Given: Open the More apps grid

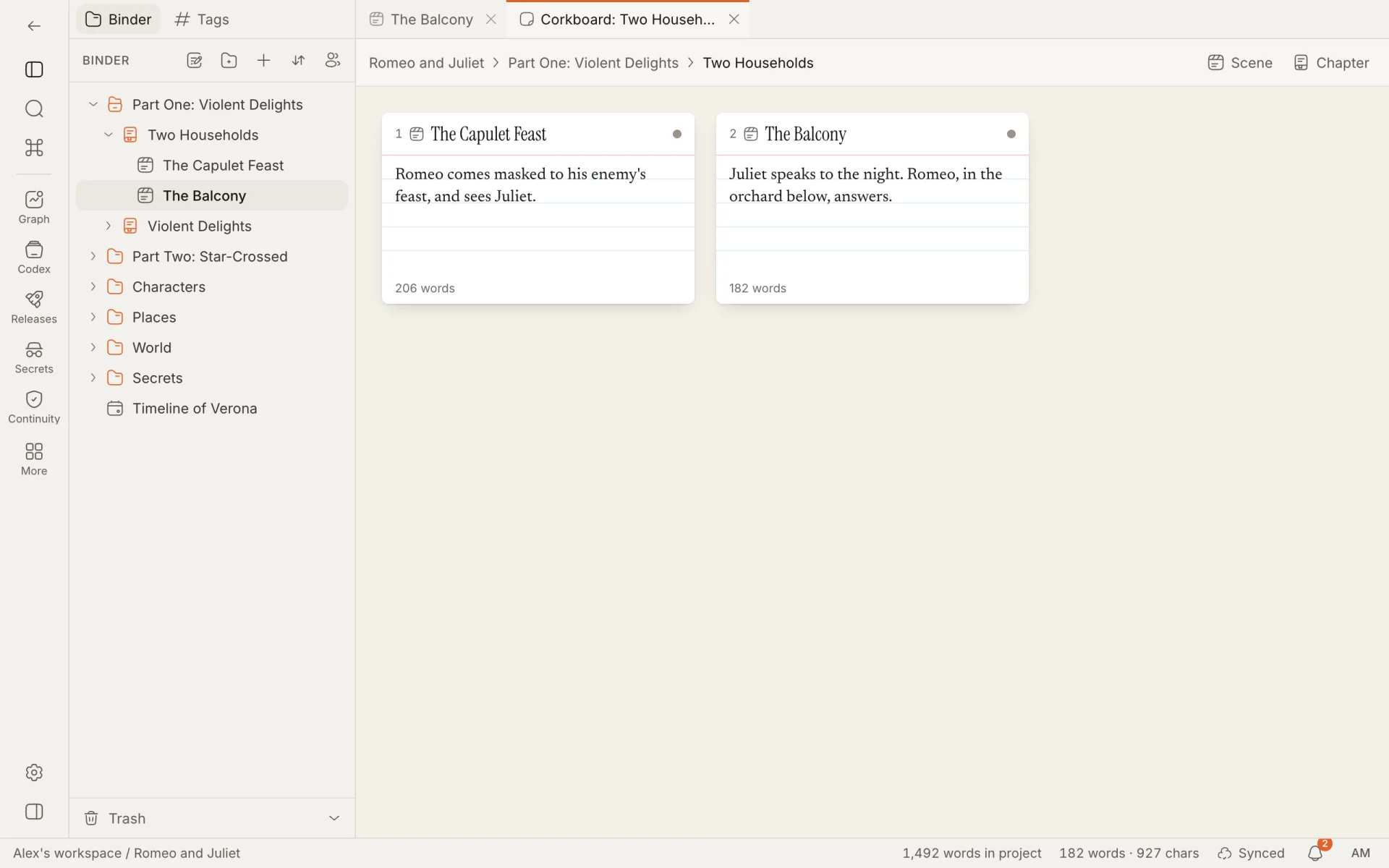Looking at the screenshot, I should [x=34, y=459].
